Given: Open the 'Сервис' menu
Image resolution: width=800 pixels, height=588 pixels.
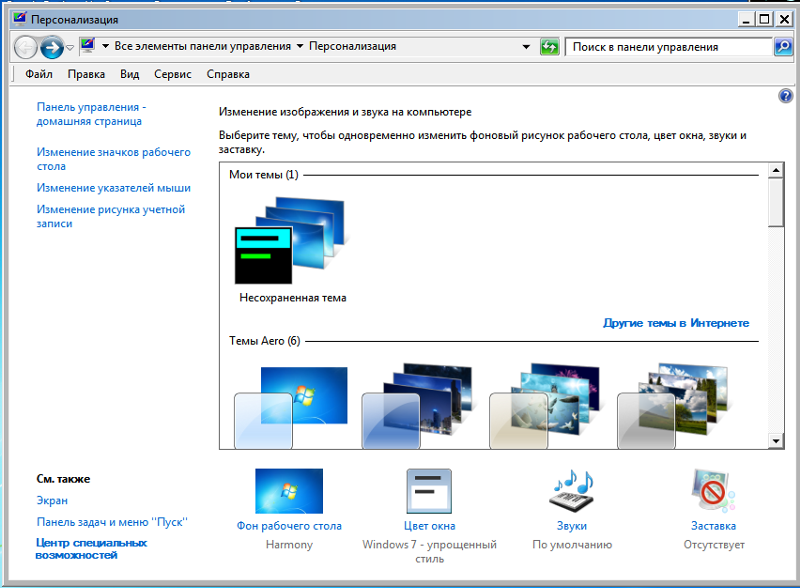Looking at the screenshot, I should click(x=172, y=74).
